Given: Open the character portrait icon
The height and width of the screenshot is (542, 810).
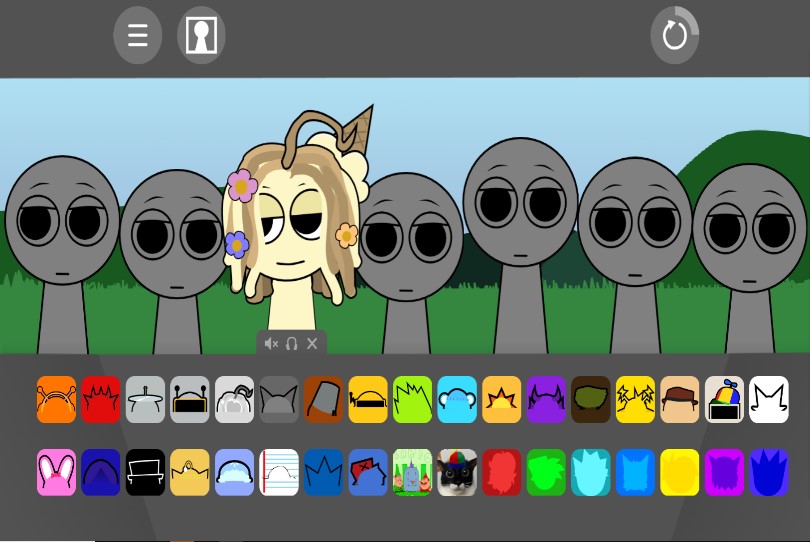Looking at the screenshot, I should tap(201, 35).
